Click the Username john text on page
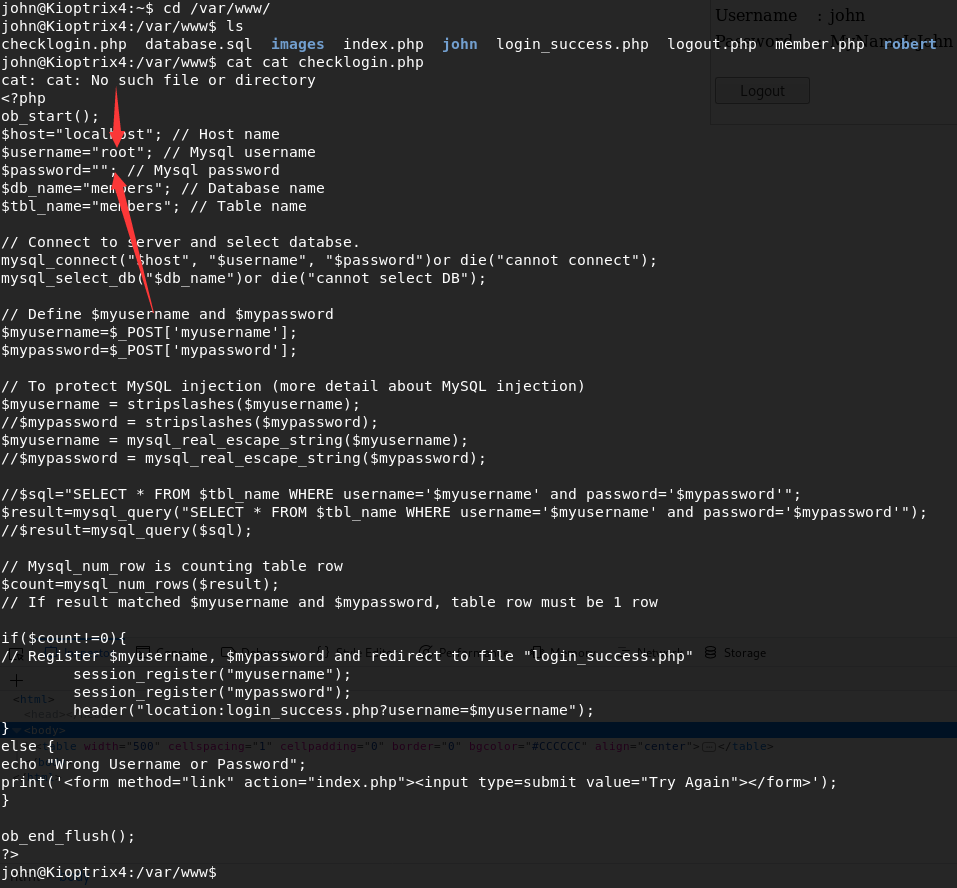Image resolution: width=957 pixels, height=888 pixels. [x=790, y=15]
